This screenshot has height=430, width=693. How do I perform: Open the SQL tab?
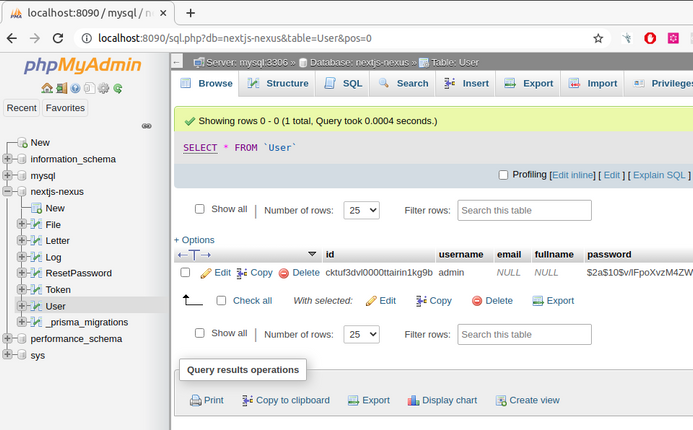tap(343, 84)
